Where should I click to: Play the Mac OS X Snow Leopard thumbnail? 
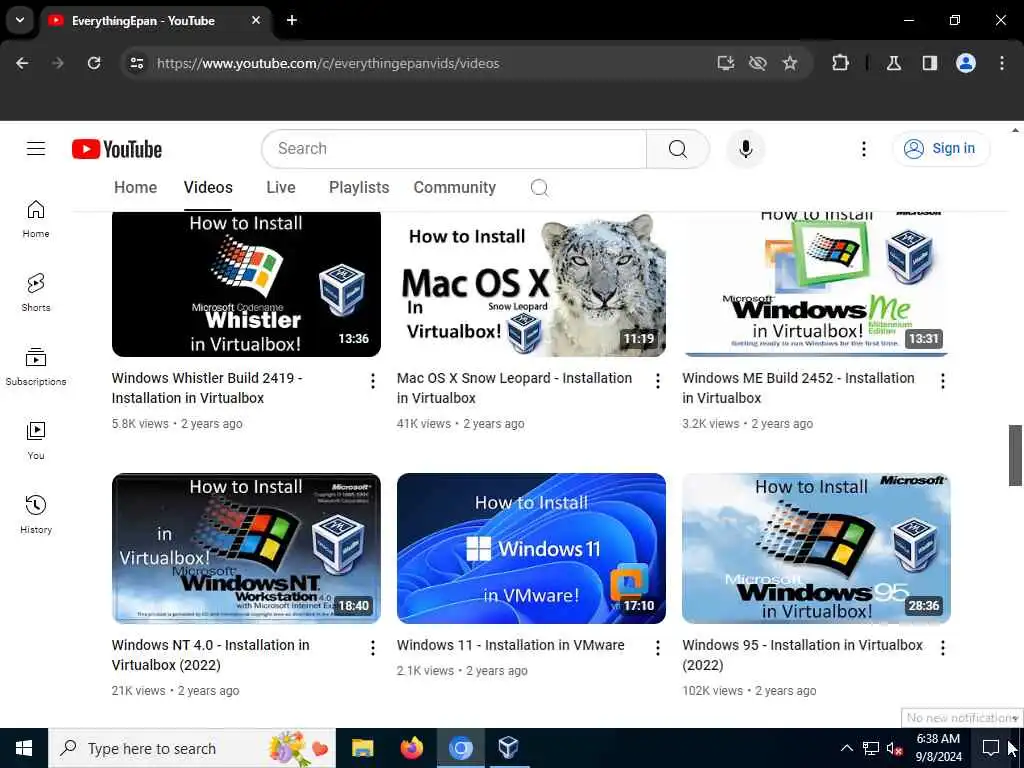tap(531, 284)
